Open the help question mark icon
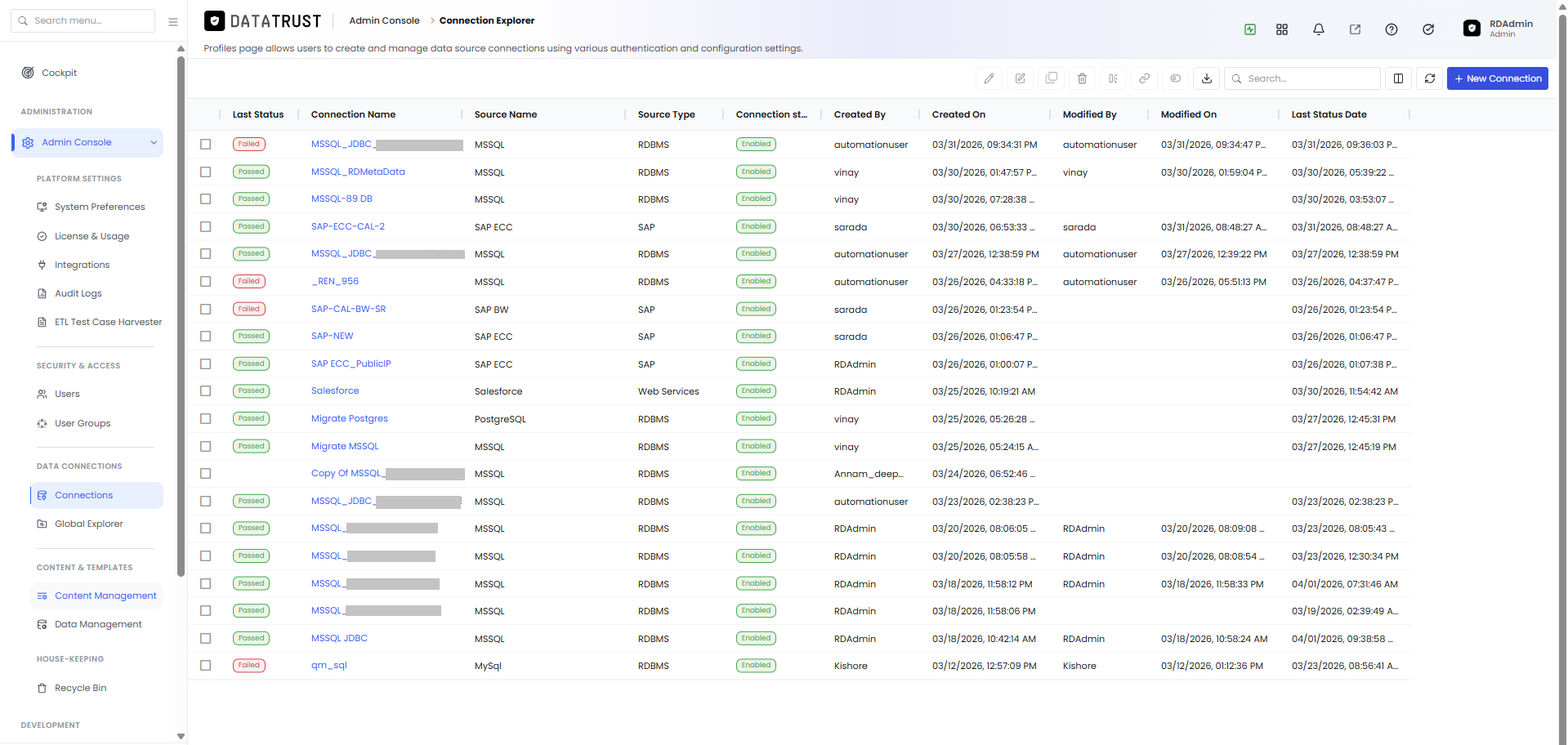The height and width of the screenshot is (745, 1568). [x=1391, y=29]
